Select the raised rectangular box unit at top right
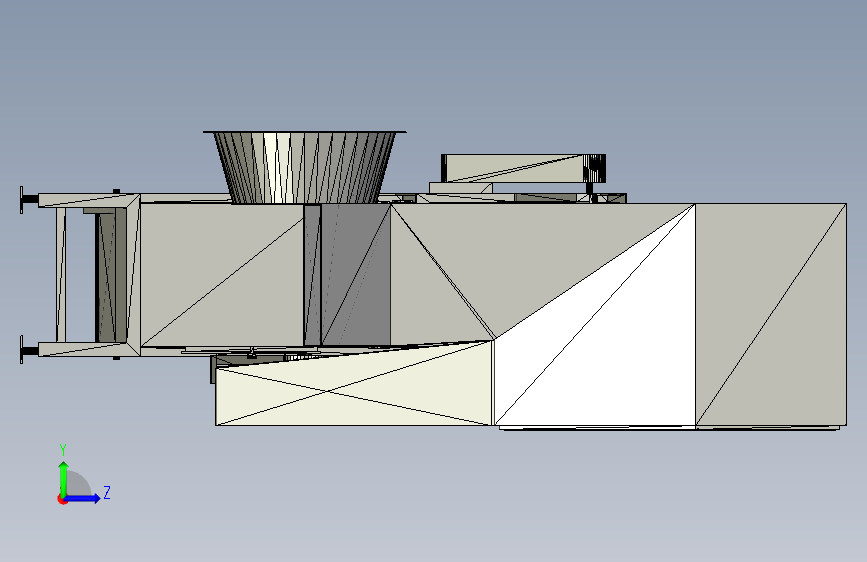 pyautogui.click(x=523, y=168)
